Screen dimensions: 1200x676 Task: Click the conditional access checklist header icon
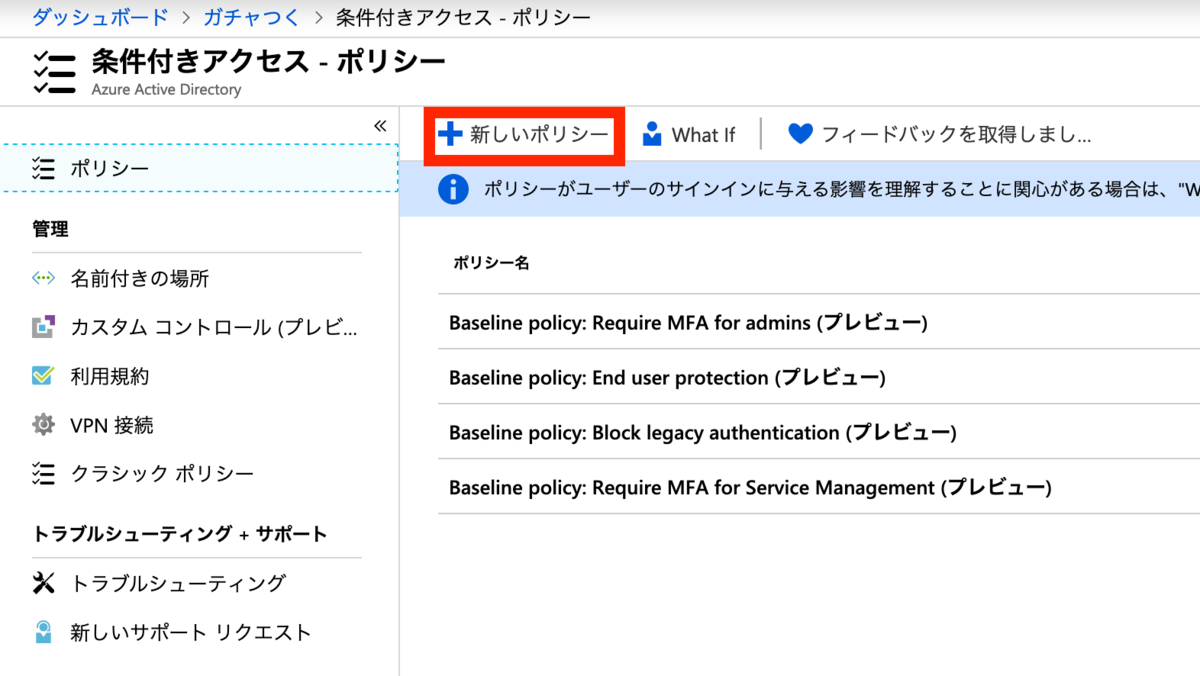pos(54,73)
